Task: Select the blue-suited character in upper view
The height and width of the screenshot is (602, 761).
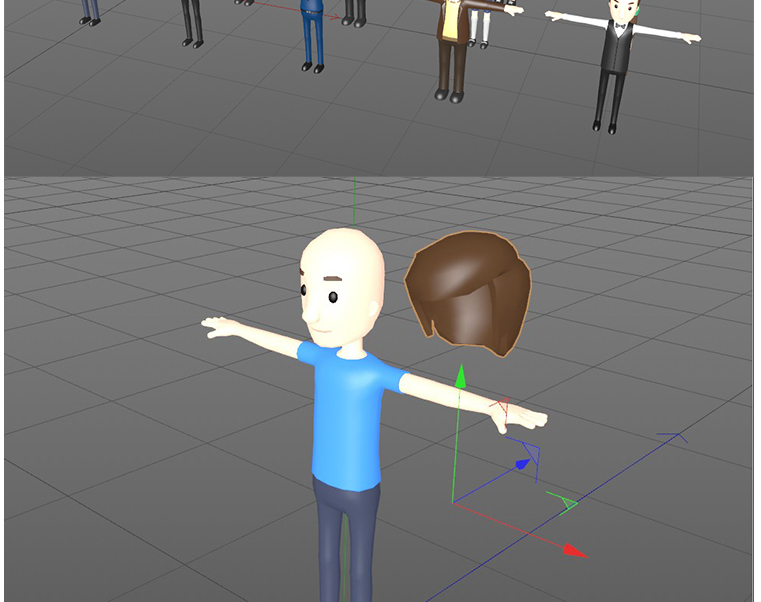Action: coord(312,36)
